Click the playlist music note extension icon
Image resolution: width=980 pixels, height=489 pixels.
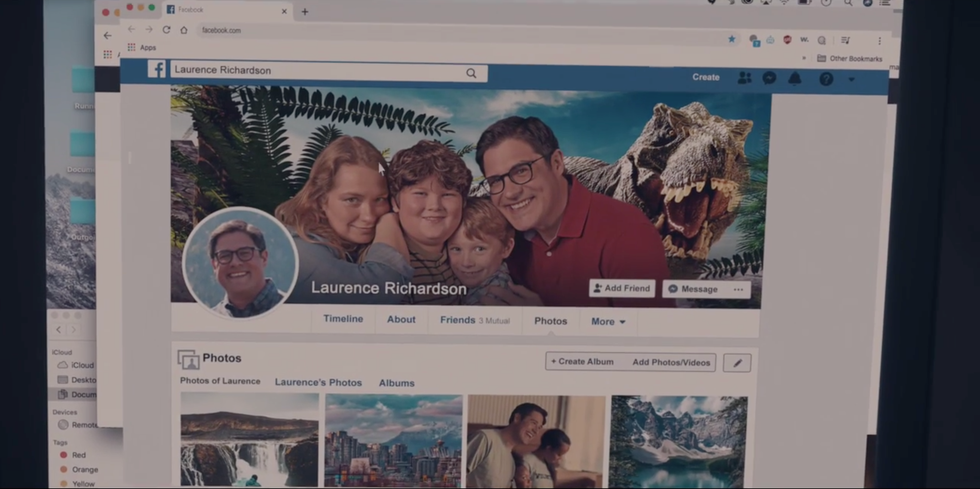coord(845,40)
